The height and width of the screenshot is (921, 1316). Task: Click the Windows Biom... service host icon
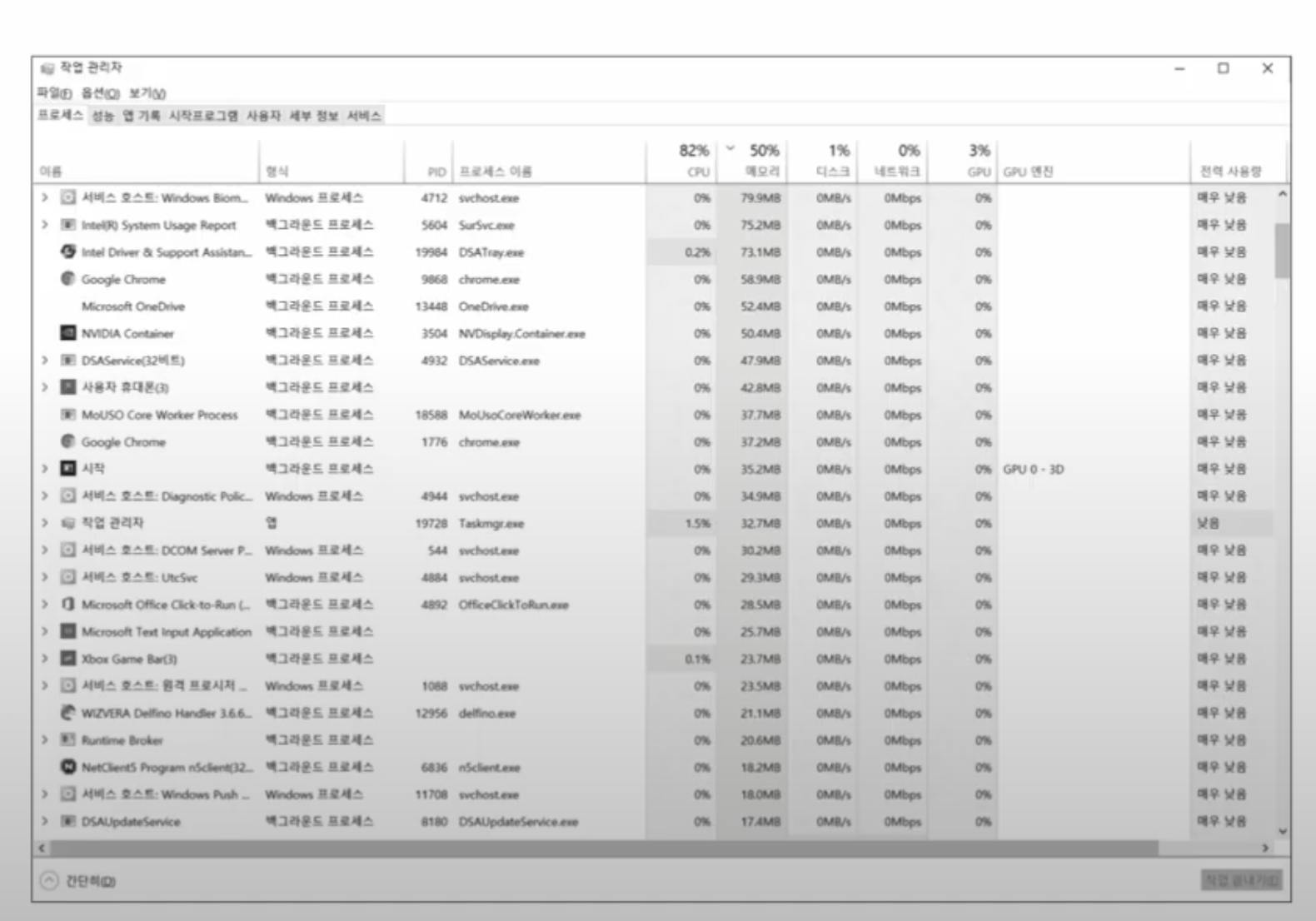coord(68,198)
